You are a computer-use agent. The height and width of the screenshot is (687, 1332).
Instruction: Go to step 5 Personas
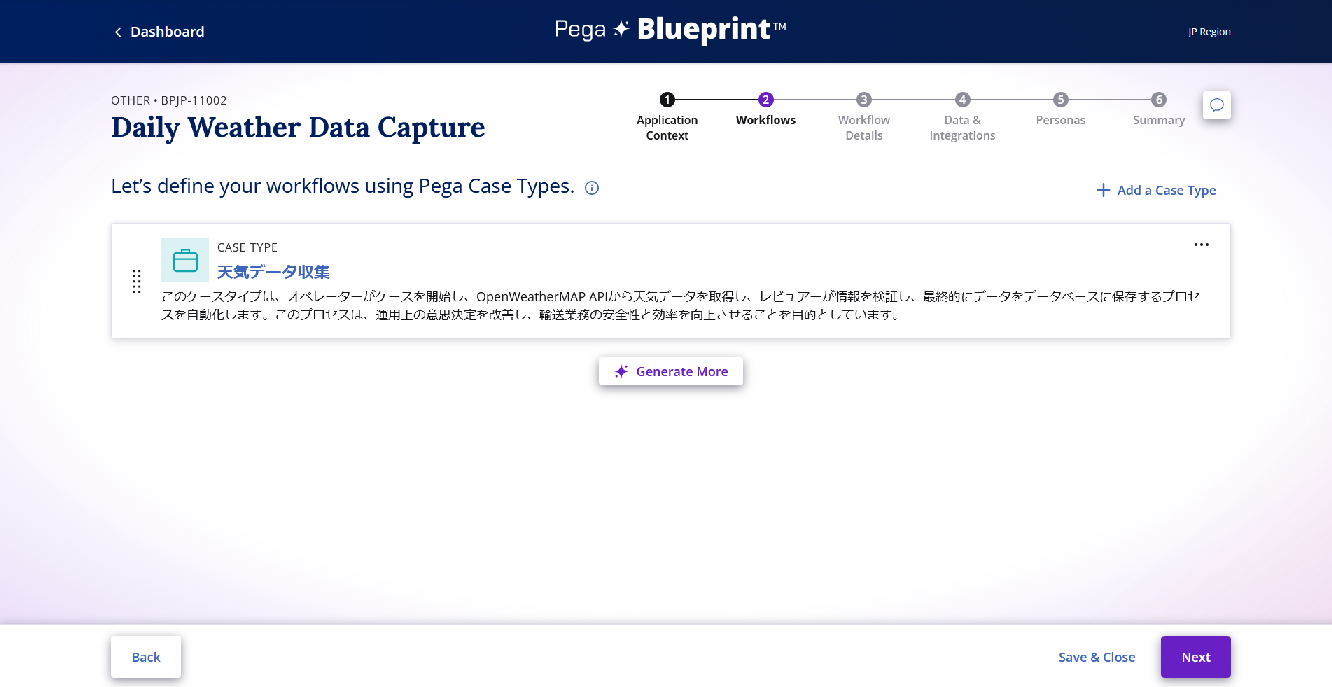pos(1060,110)
